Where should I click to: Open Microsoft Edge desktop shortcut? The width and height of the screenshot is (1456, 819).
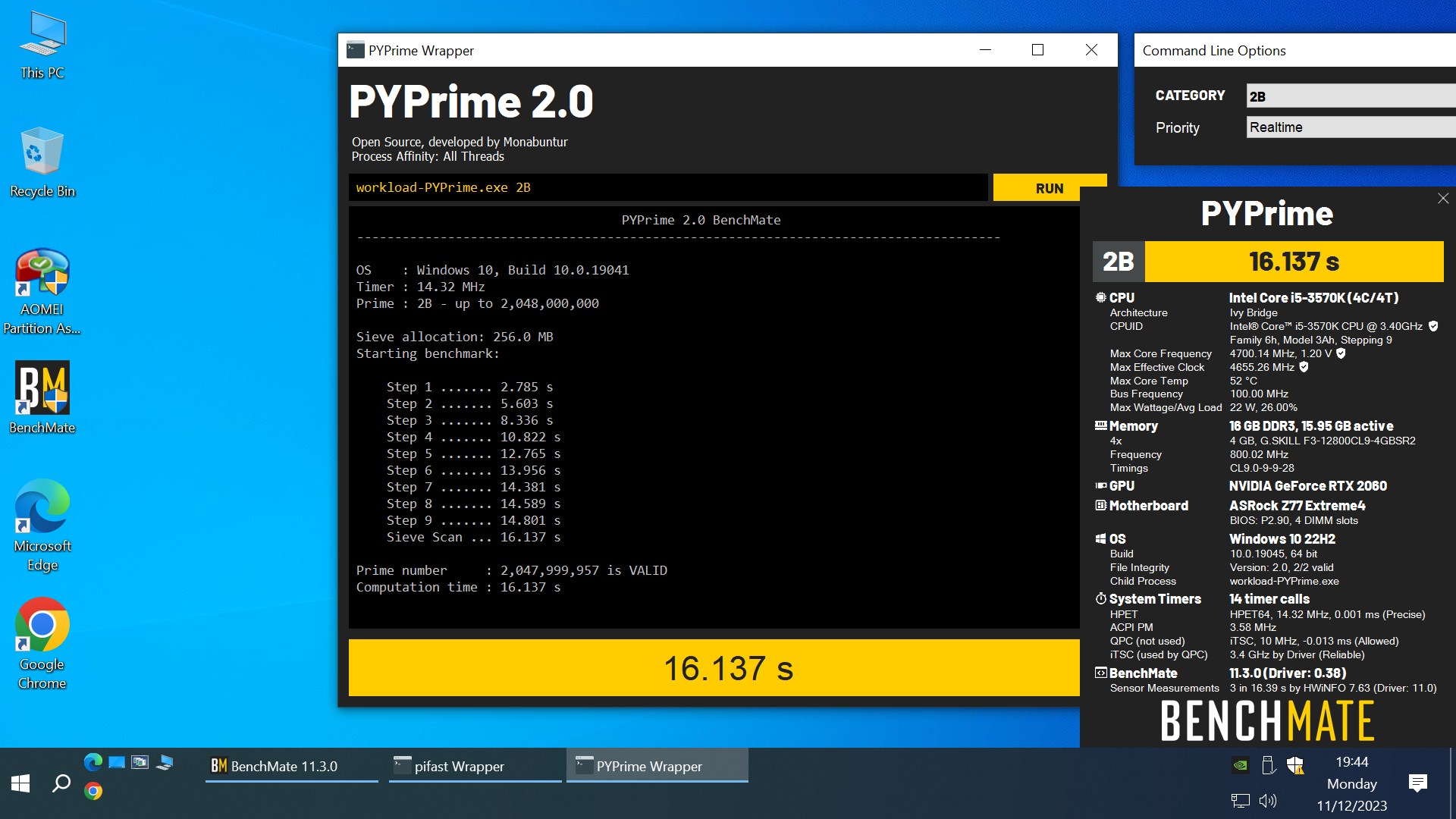42,525
